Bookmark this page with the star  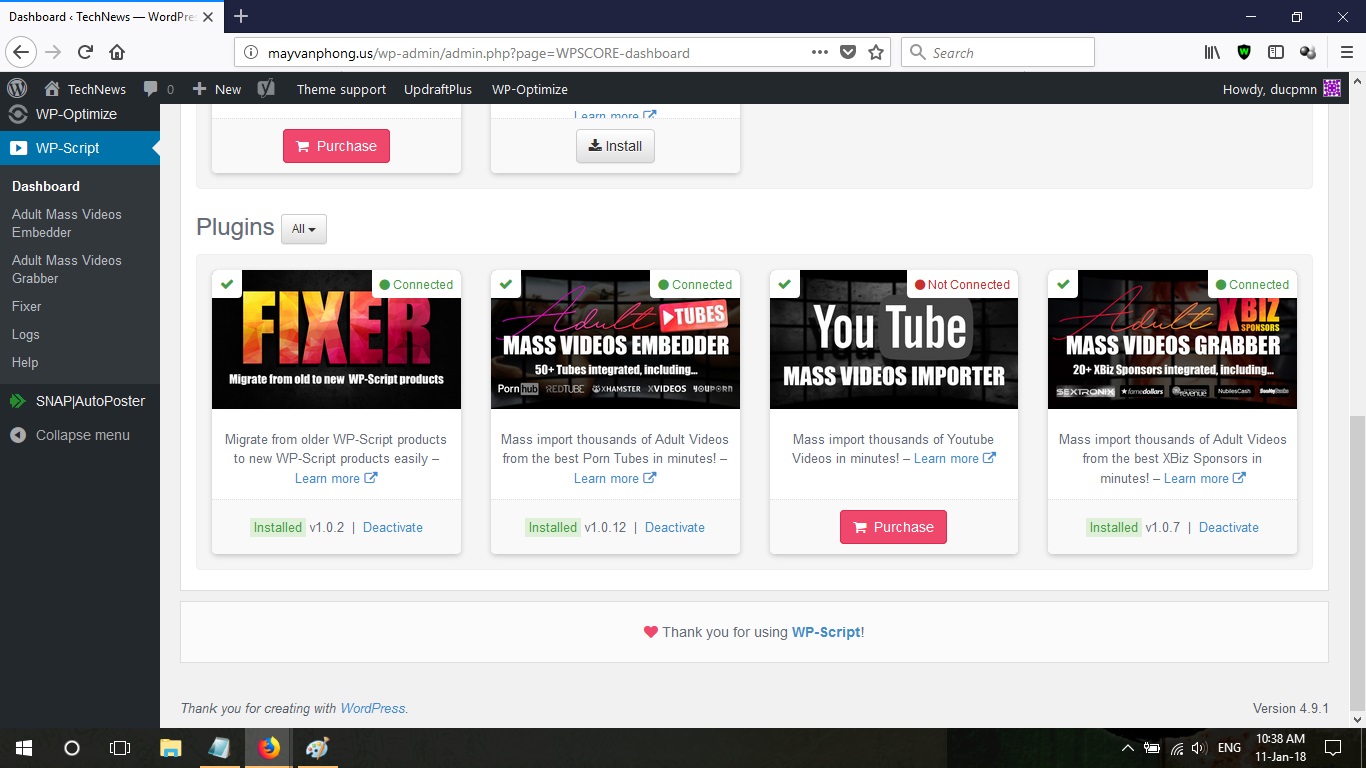click(x=876, y=52)
